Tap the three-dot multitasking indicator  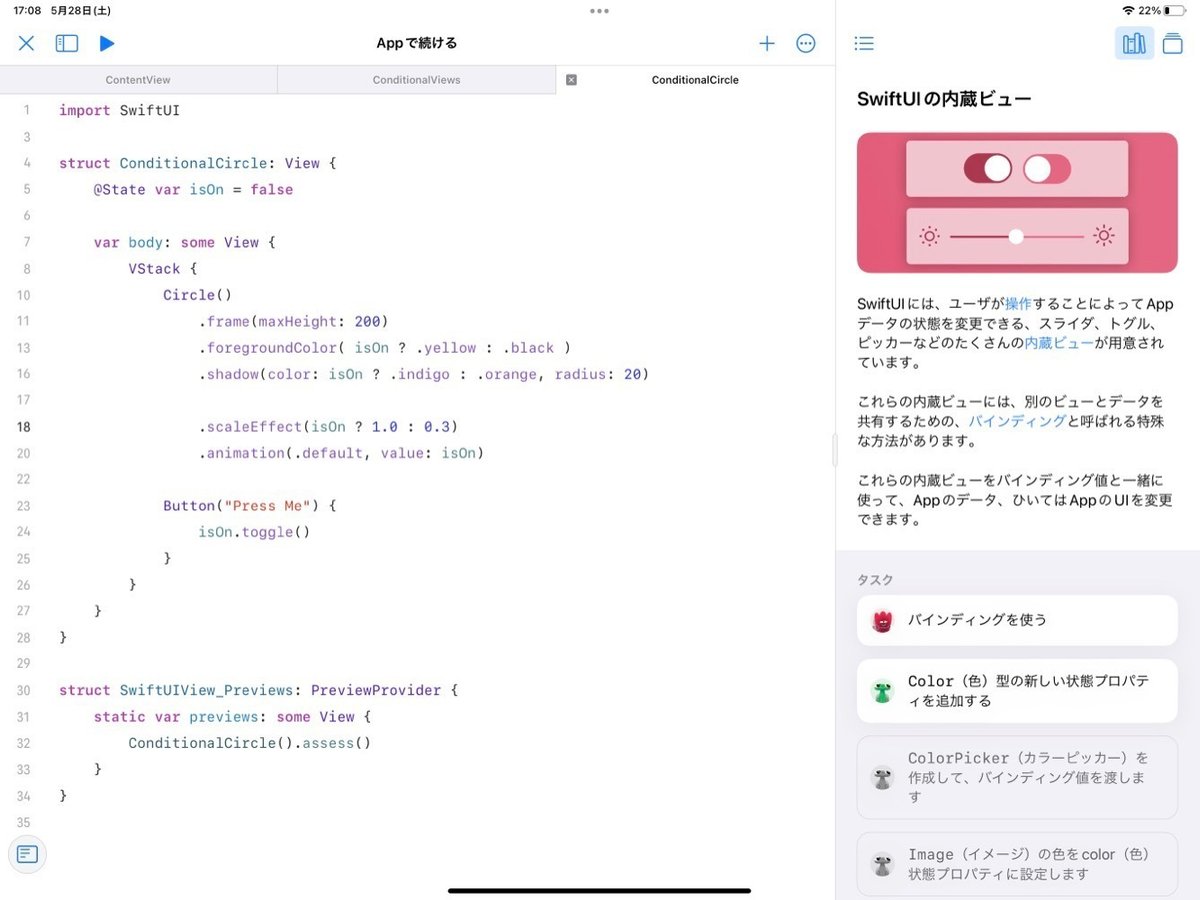coord(599,11)
